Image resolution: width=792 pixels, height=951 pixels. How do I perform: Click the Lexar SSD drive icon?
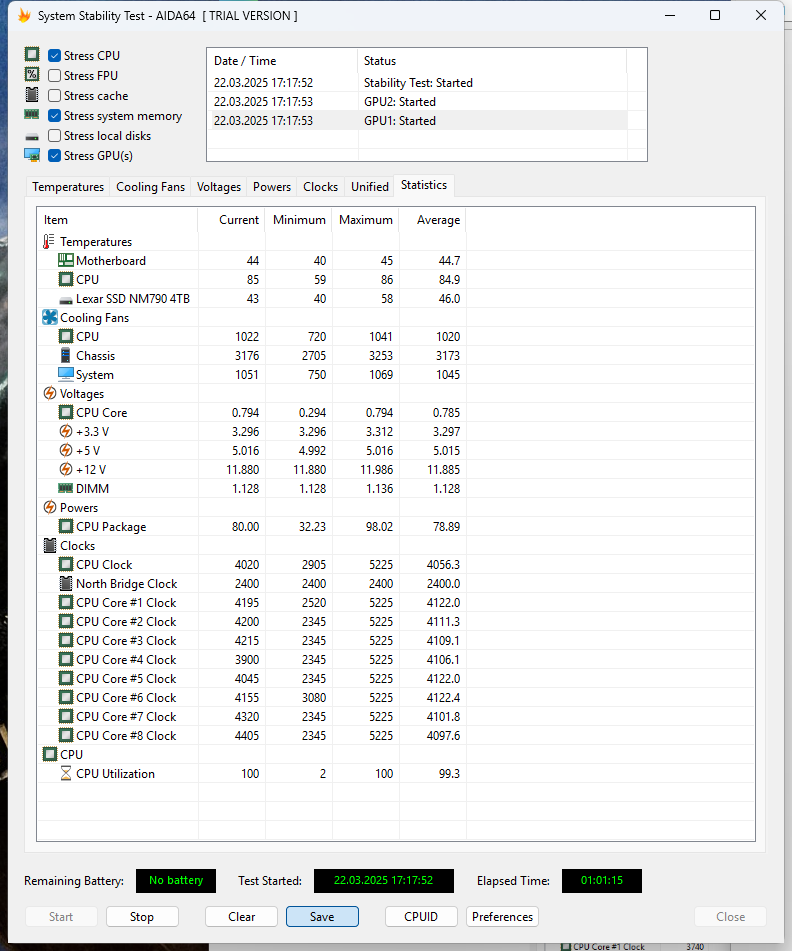[66, 299]
